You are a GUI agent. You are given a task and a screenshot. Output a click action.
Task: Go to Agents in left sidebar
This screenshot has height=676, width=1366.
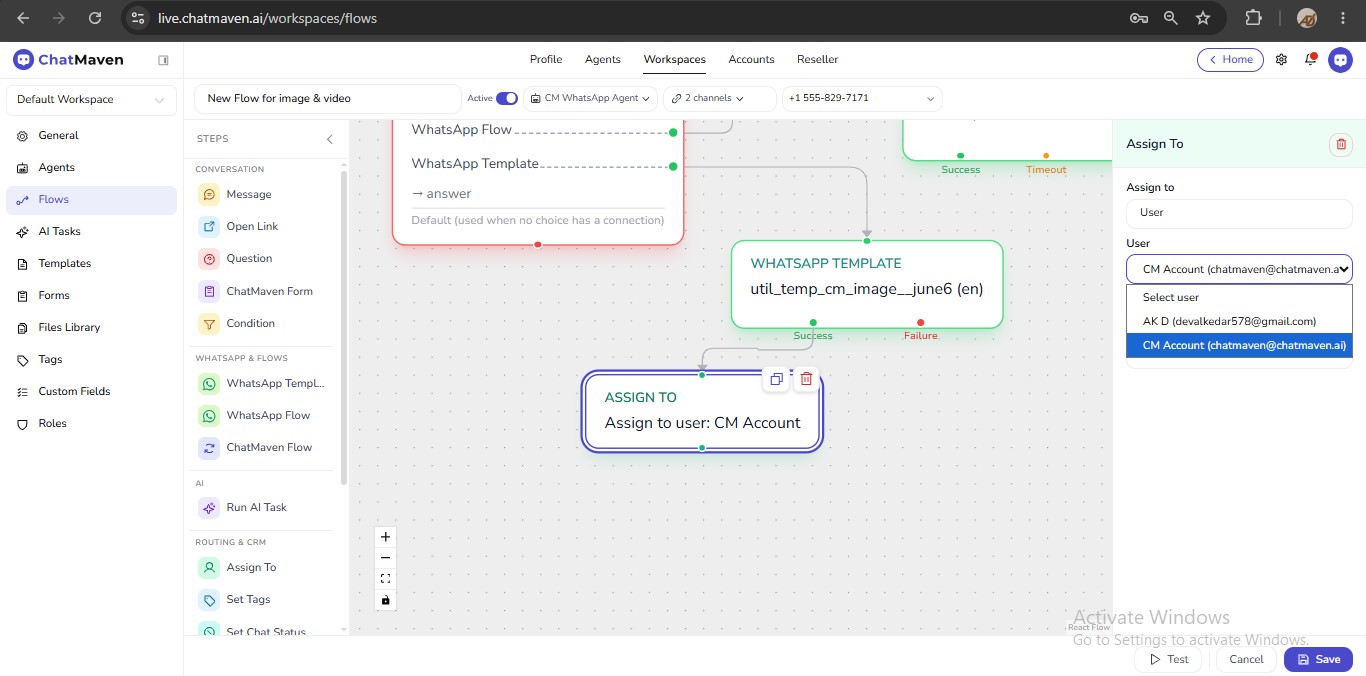click(x=91, y=168)
